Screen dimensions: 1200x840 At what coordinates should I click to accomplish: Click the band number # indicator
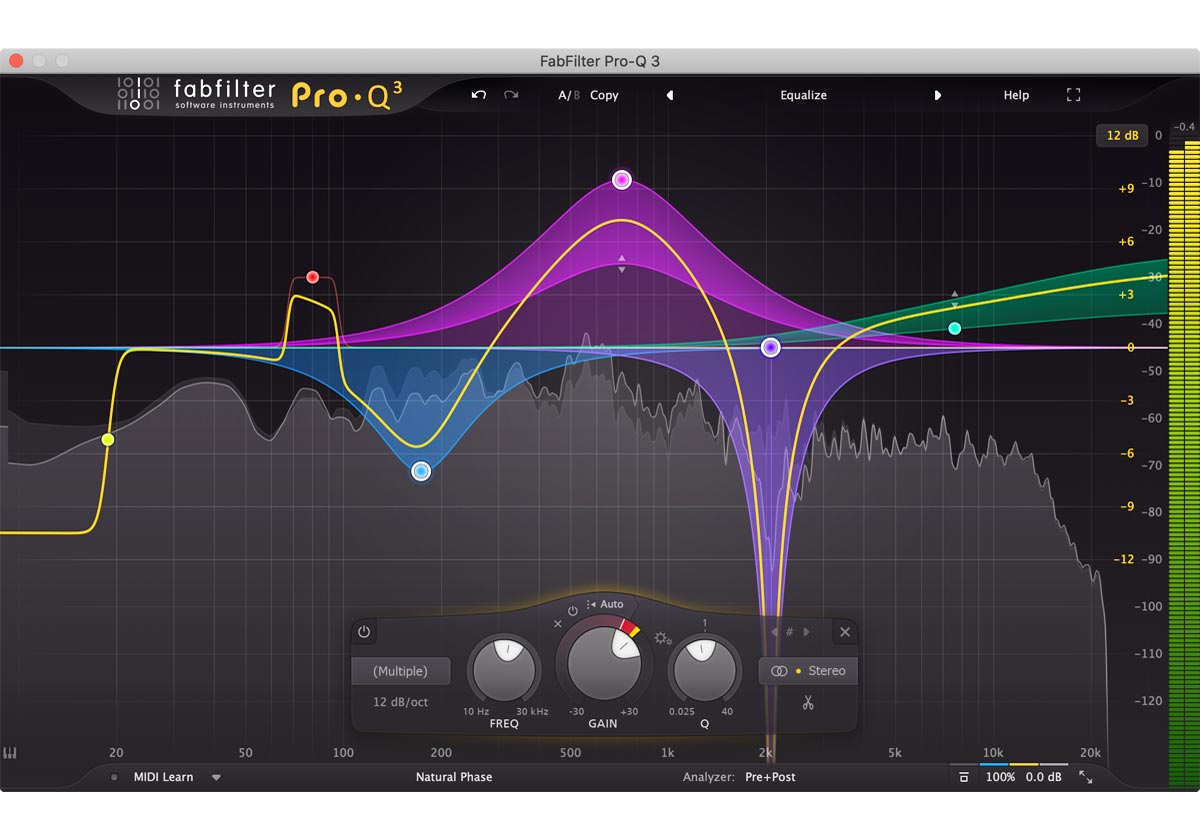click(x=790, y=632)
